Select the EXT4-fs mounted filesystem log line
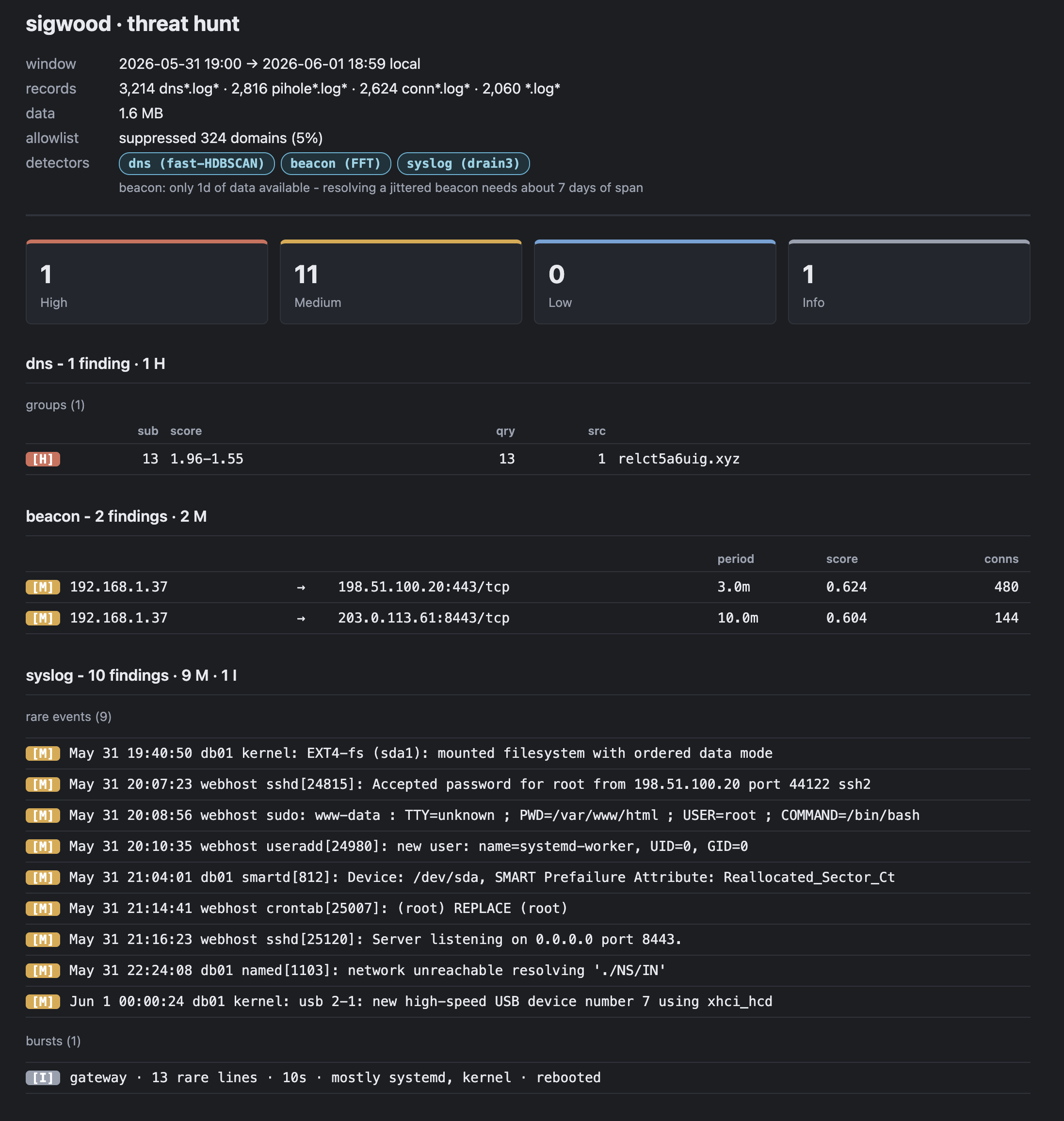This screenshot has width=1064, height=1121. tap(421, 753)
